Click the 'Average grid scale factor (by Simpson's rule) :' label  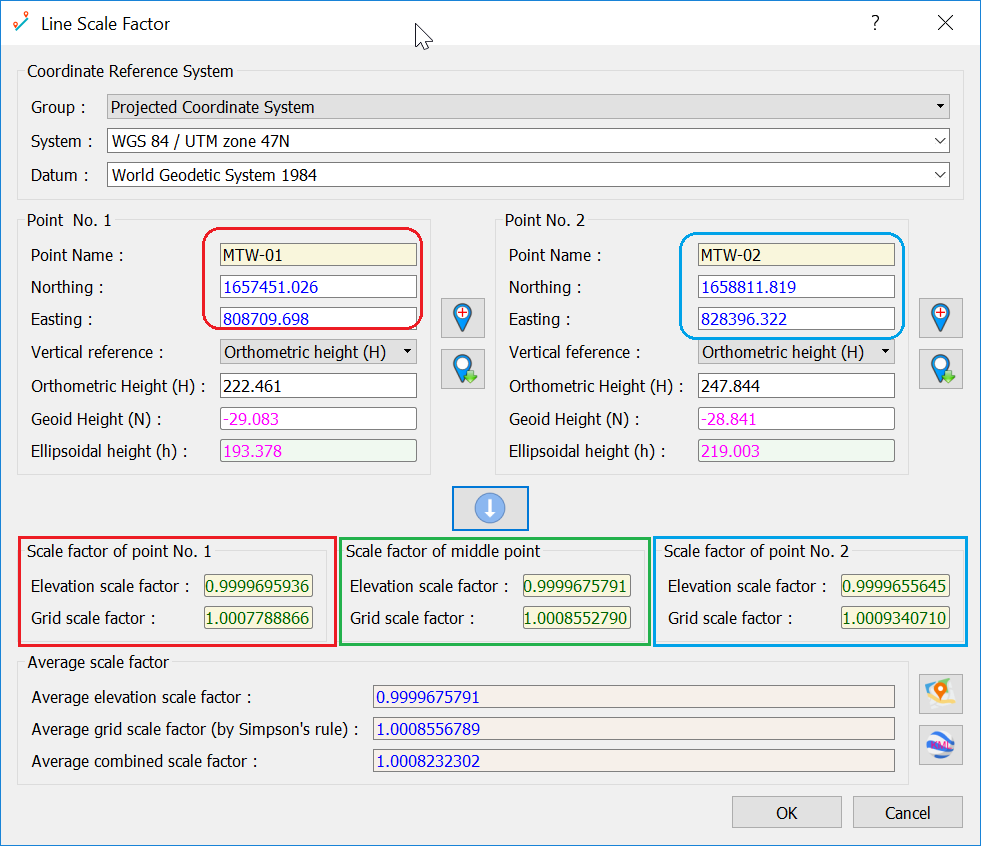[x=195, y=729]
